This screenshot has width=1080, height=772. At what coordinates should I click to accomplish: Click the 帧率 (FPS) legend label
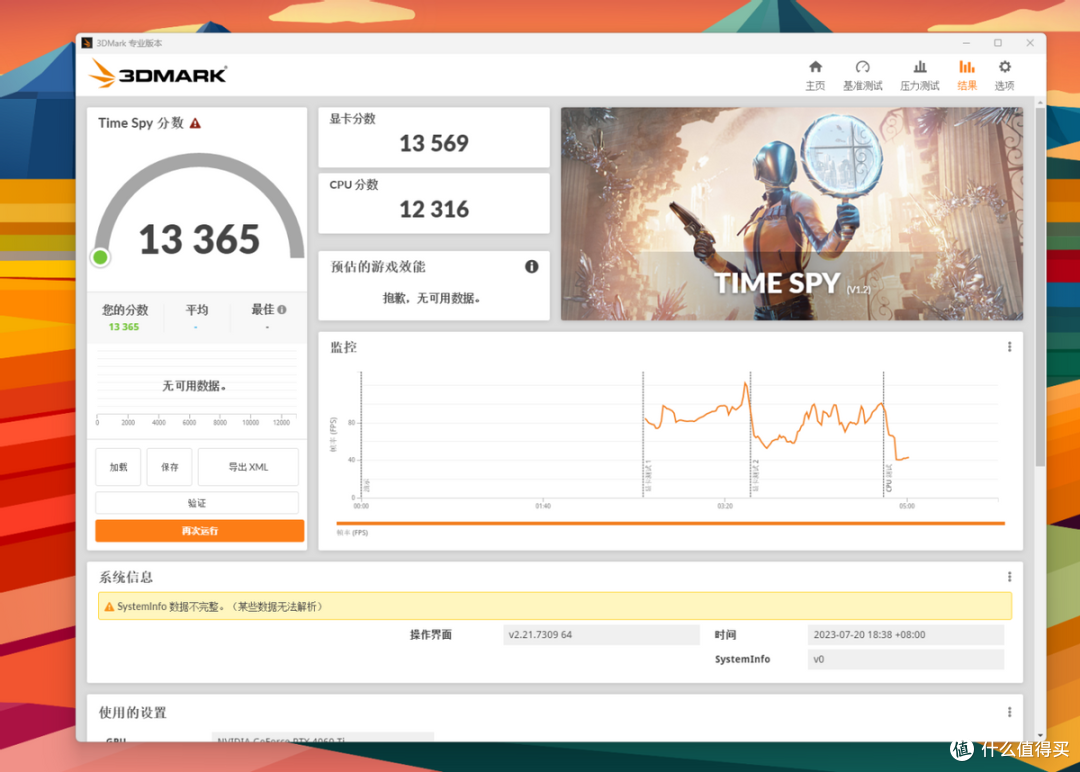[x=352, y=533]
